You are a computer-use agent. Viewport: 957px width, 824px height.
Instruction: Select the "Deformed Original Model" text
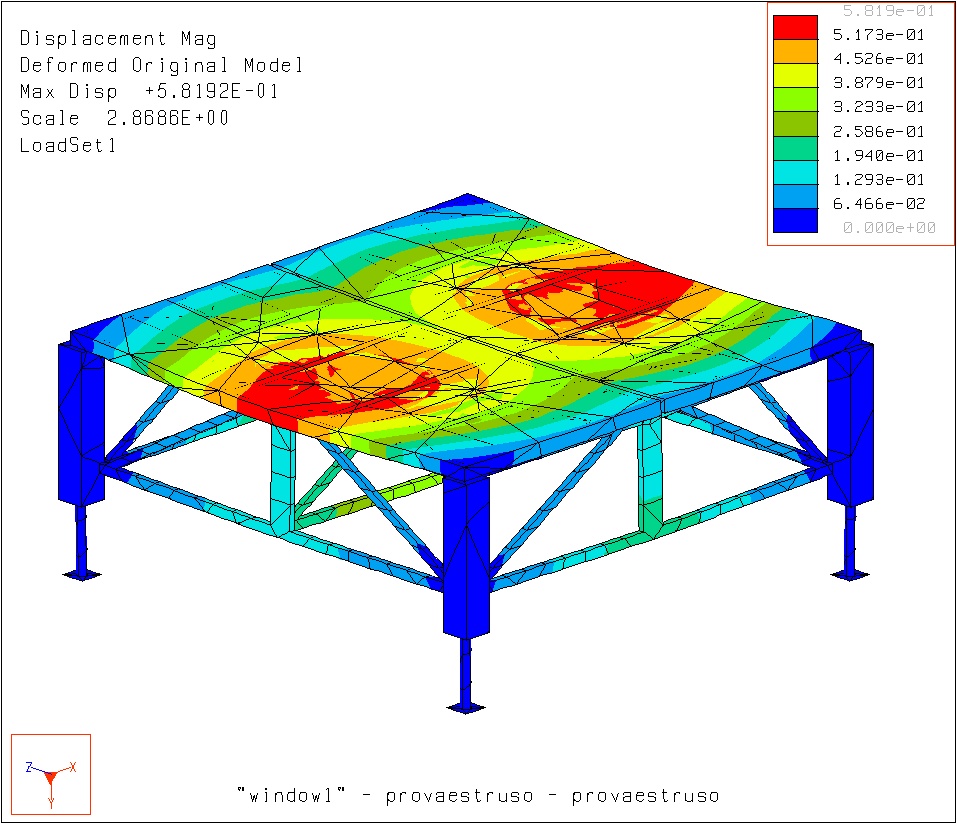pyautogui.click(x=161, y=65)
